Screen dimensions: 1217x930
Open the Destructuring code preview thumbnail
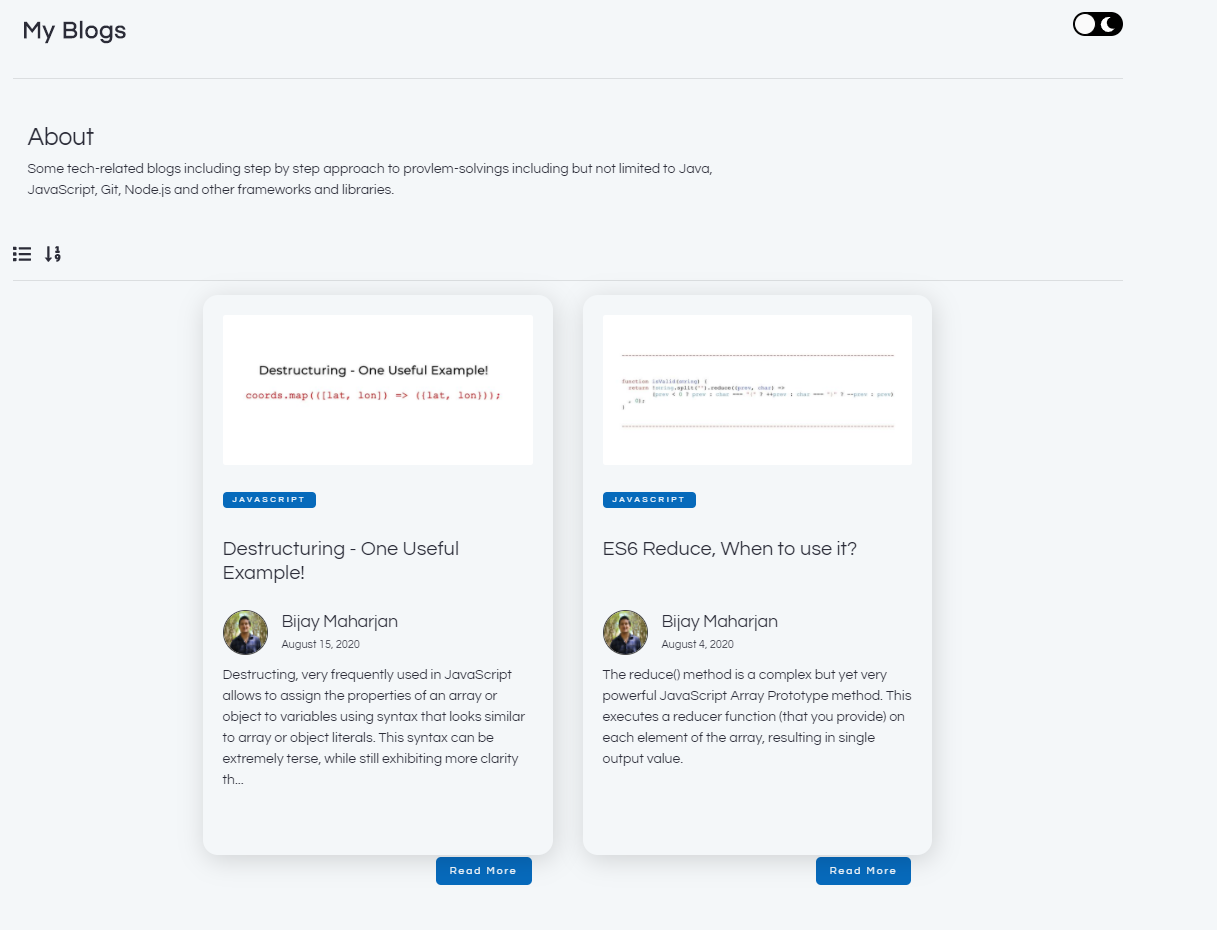[x=377, y=390]
